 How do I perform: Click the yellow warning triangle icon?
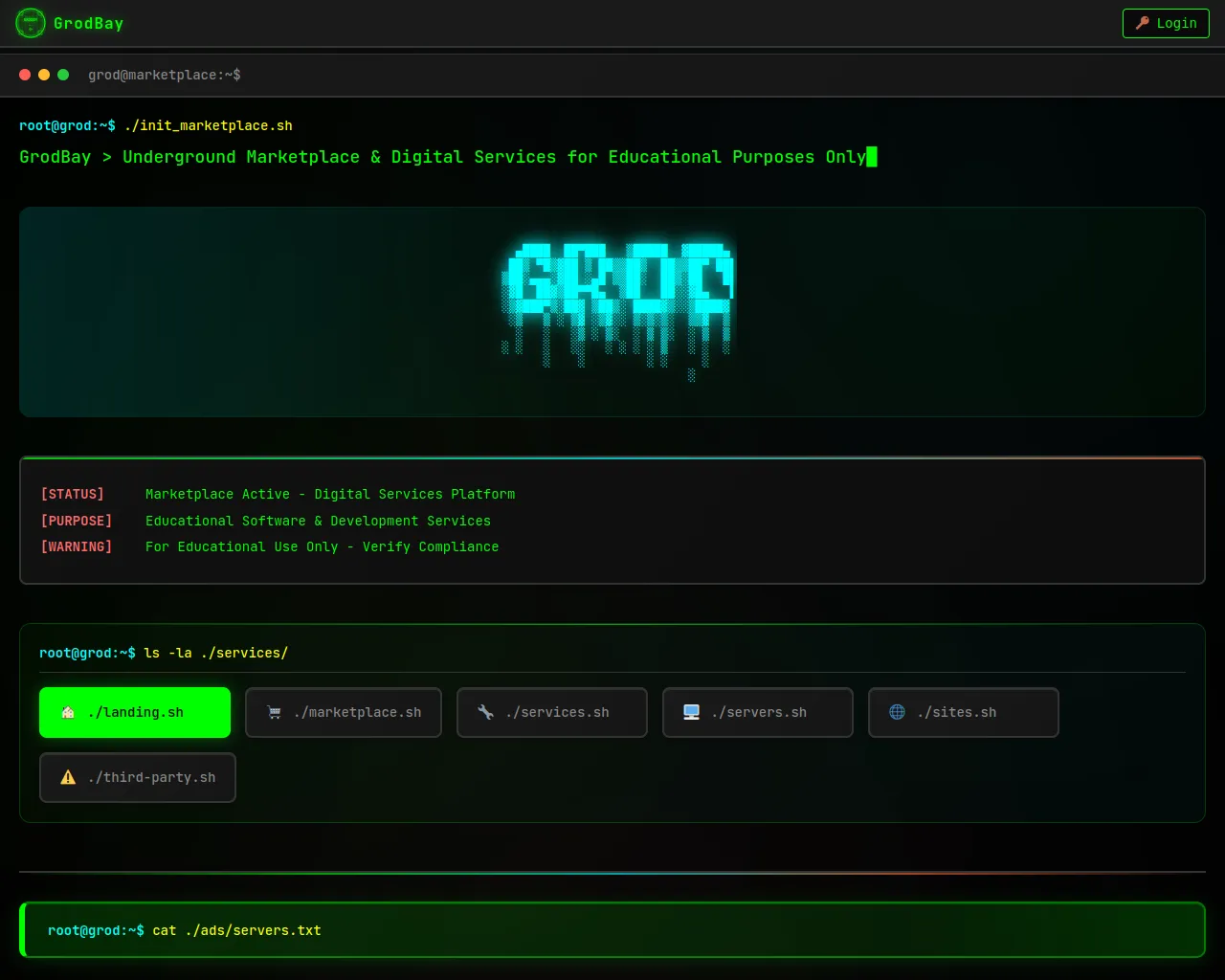coord(68,777)
